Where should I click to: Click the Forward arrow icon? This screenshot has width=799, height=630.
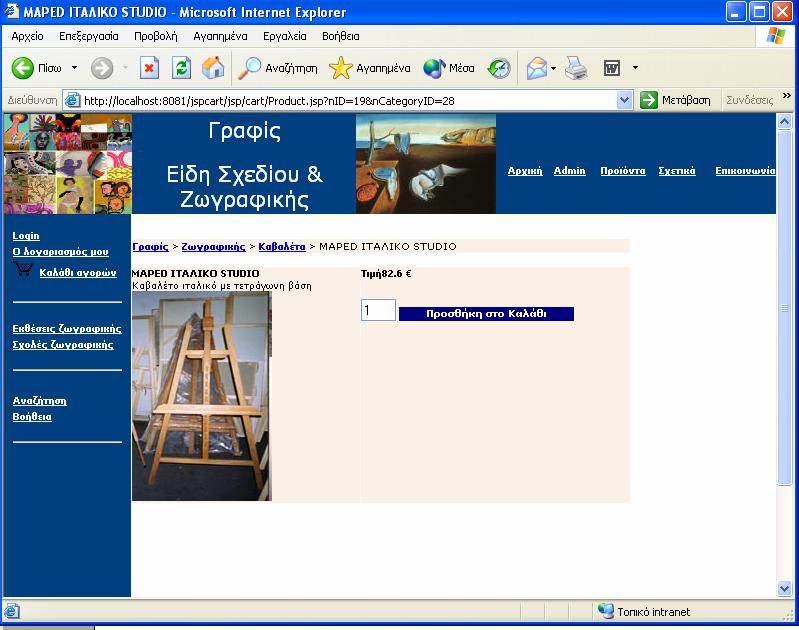(102, 68)
